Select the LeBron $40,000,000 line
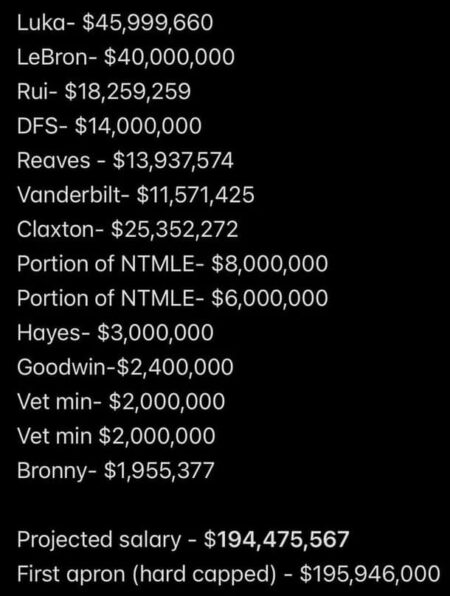The height and width of the screenshot is (596, 450). pos(126,57)
